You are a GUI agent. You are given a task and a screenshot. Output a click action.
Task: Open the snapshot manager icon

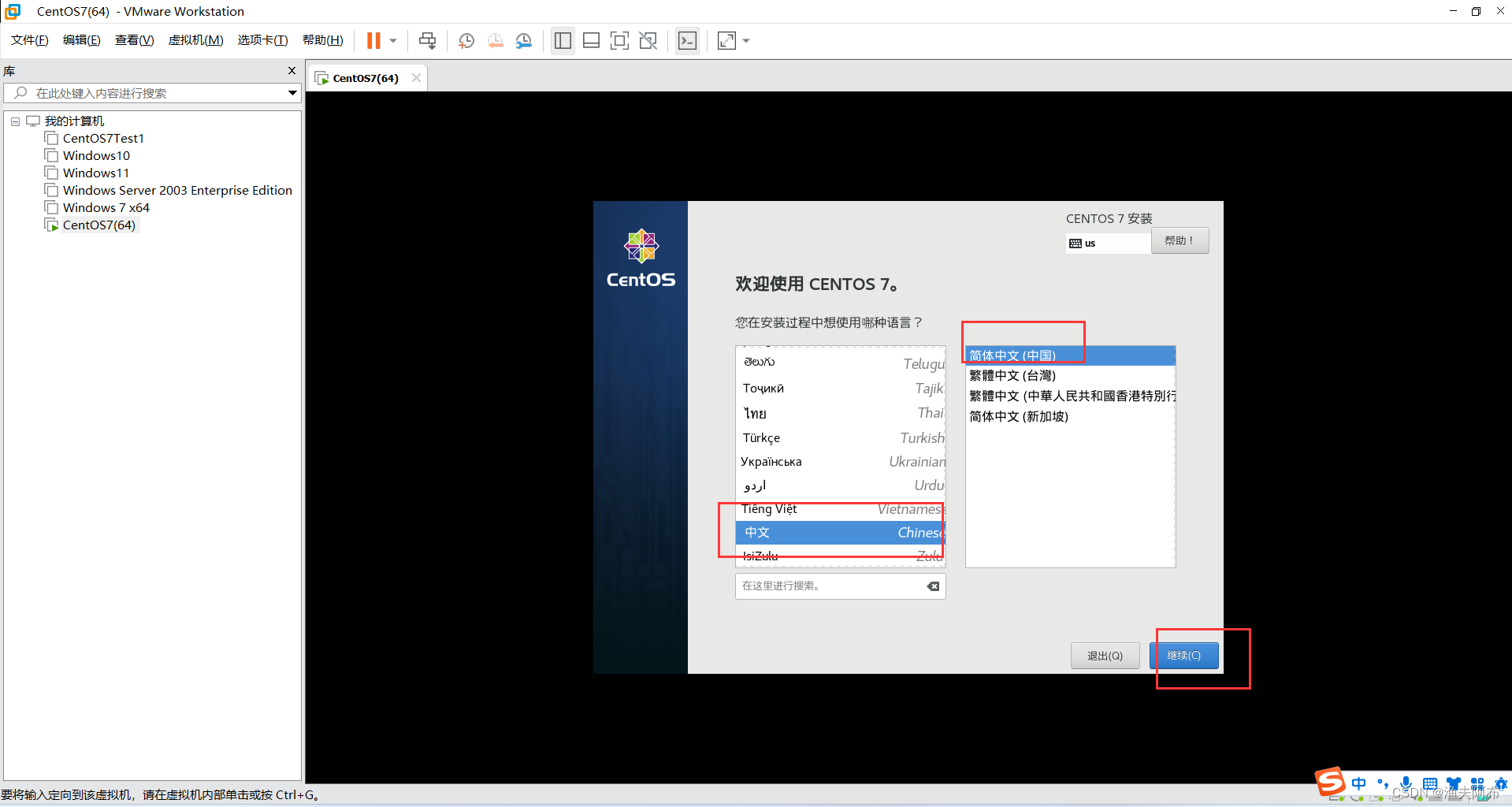coord(524,40)
